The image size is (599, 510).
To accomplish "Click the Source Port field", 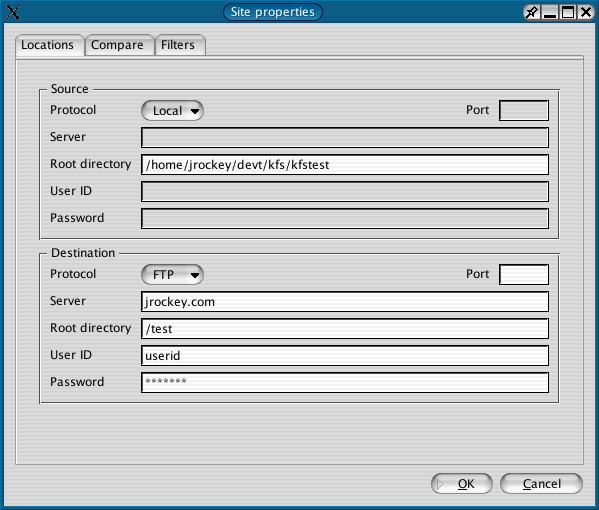I will 524,110.
